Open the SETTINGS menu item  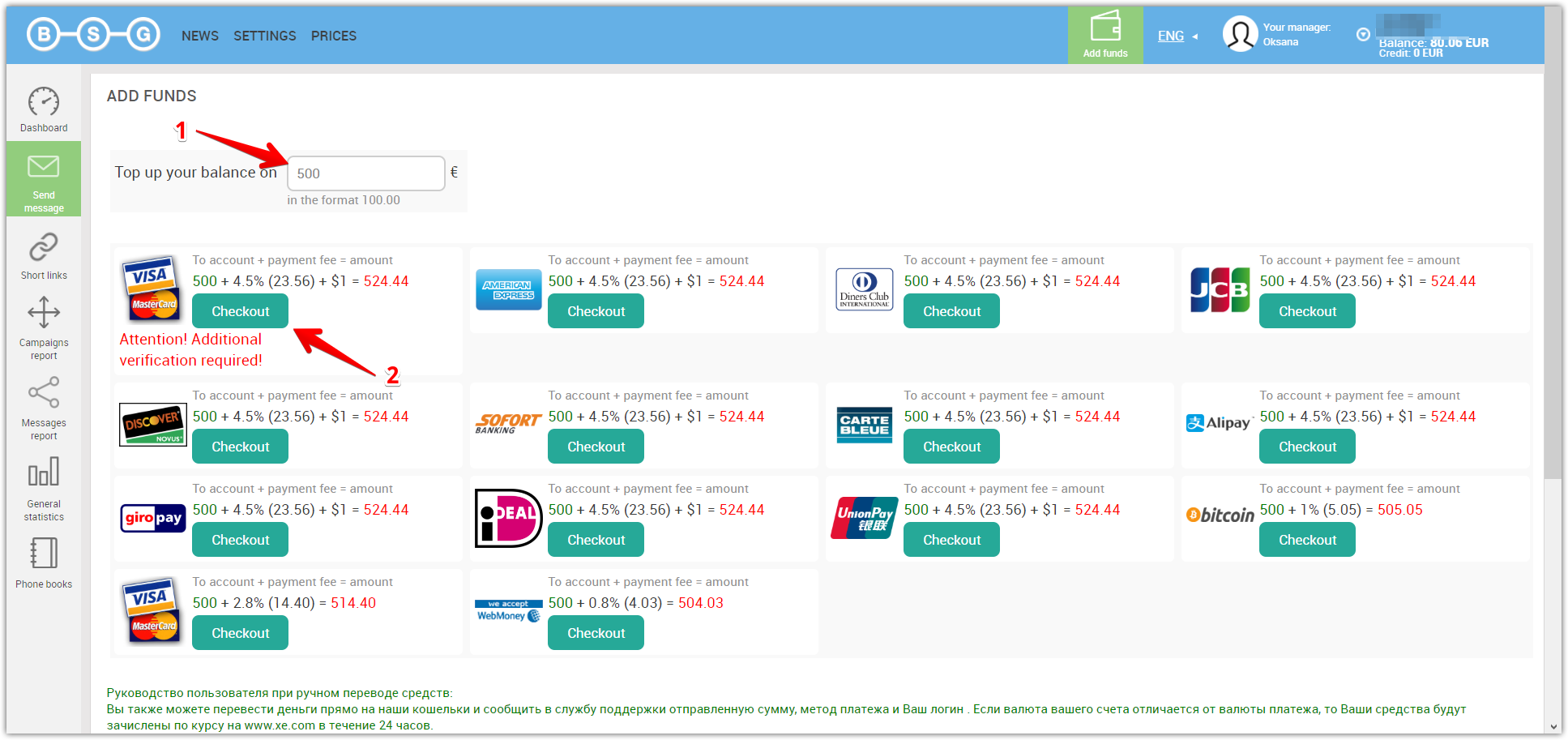265,36
